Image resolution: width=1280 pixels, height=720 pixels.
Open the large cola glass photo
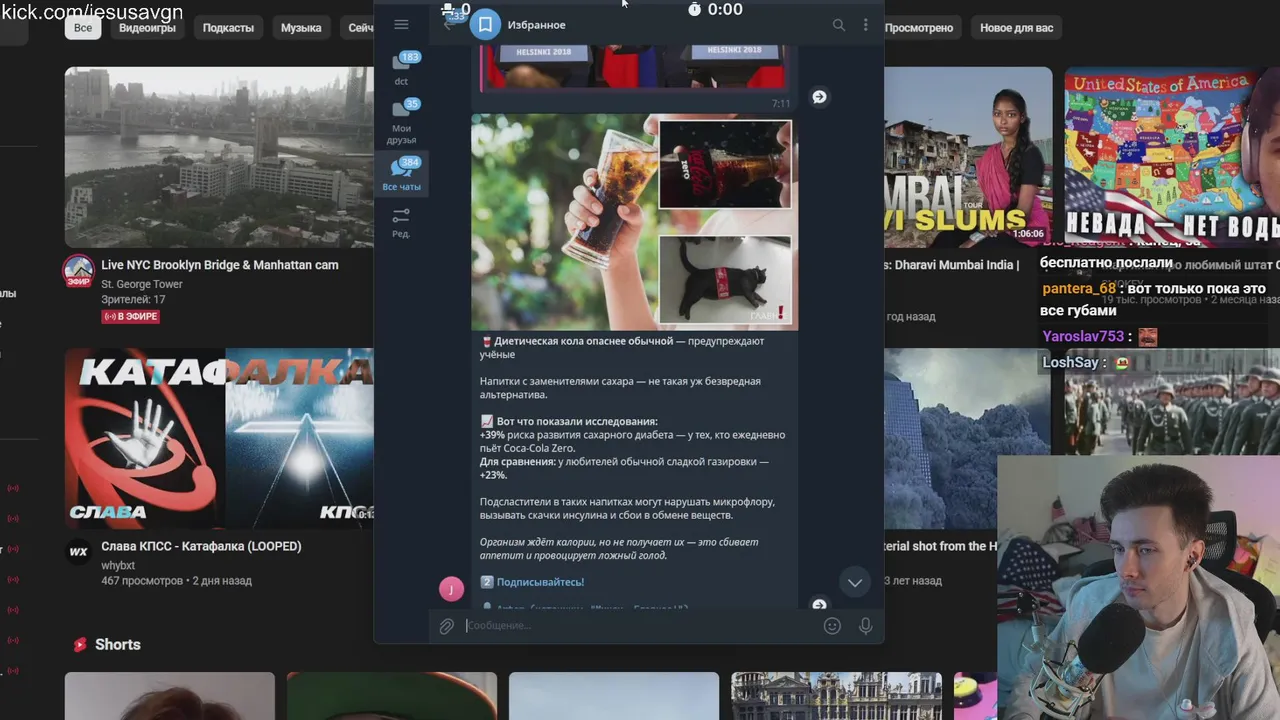[564, 222]
